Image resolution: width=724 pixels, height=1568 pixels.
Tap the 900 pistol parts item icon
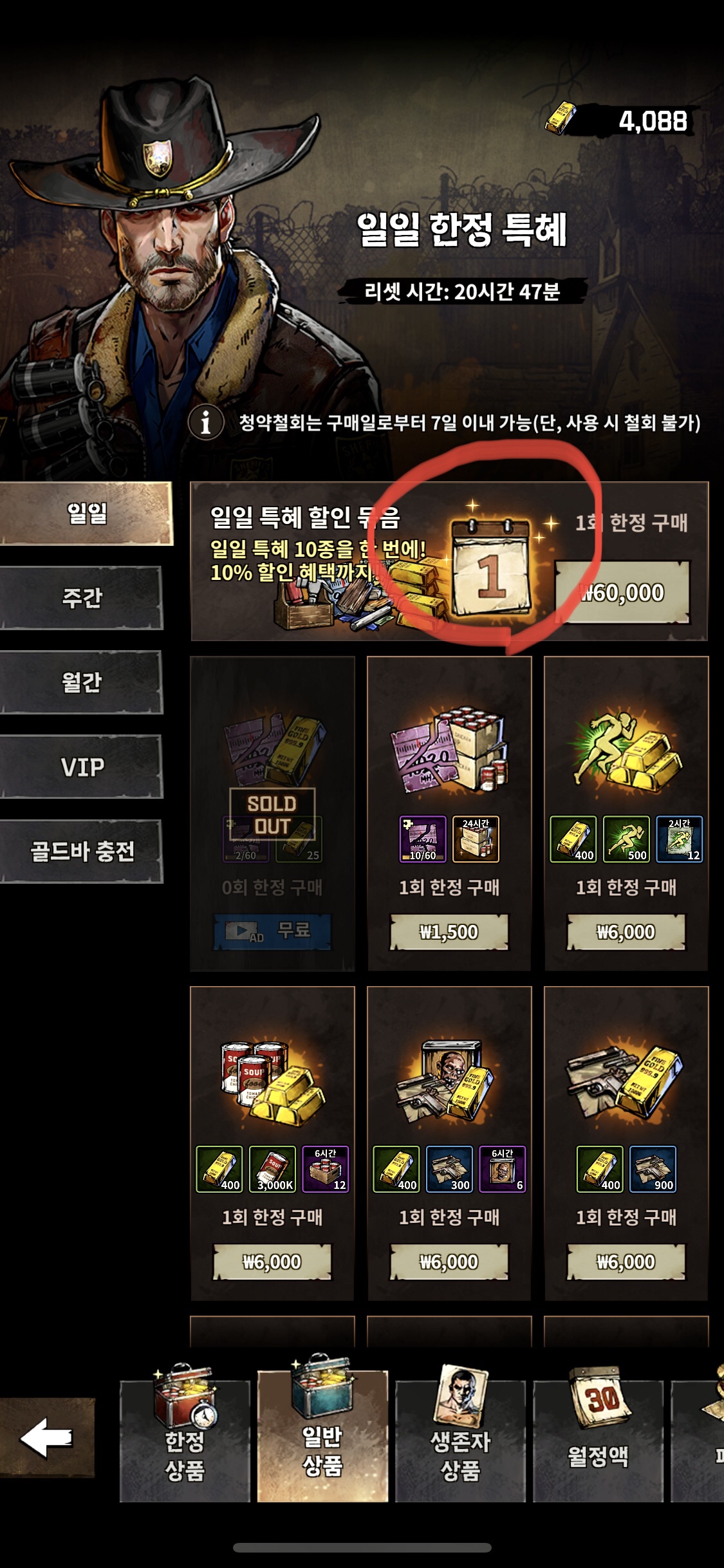click(653, 1169)
